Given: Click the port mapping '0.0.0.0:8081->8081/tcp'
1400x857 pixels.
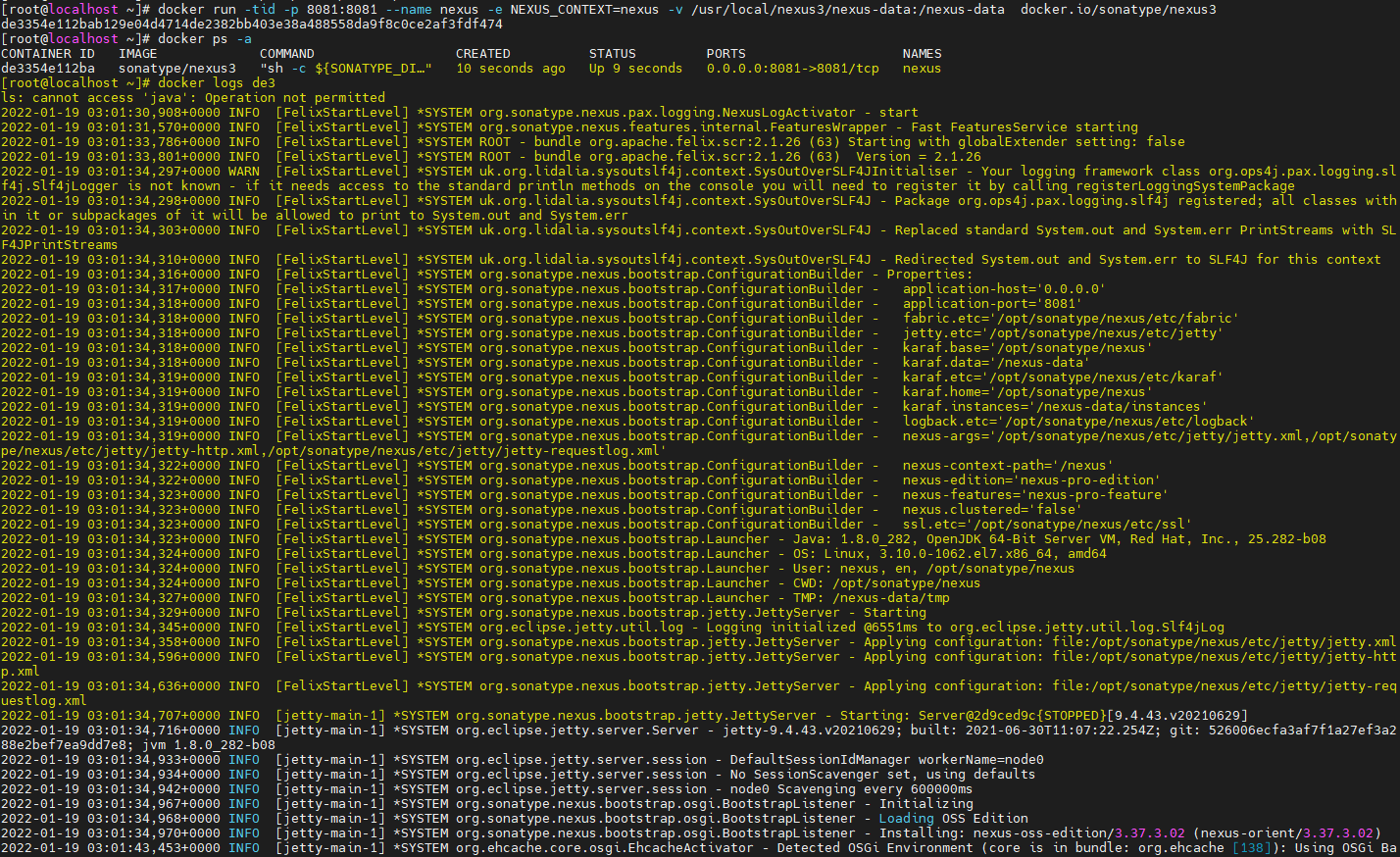Looking at the screenshot, I should click(793, 68).
